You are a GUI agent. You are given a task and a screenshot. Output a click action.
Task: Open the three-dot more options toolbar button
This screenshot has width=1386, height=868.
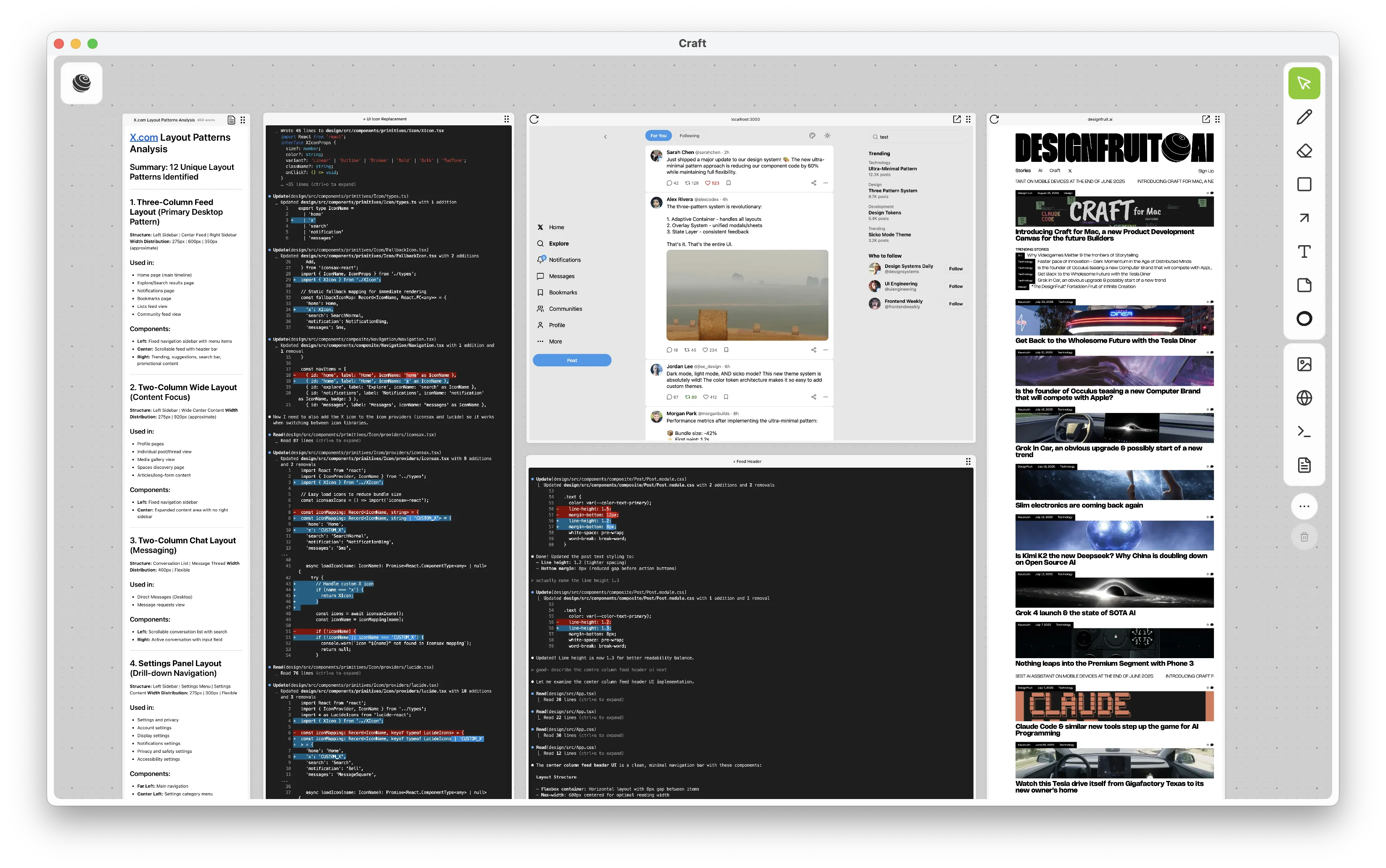click(1304, 506)
